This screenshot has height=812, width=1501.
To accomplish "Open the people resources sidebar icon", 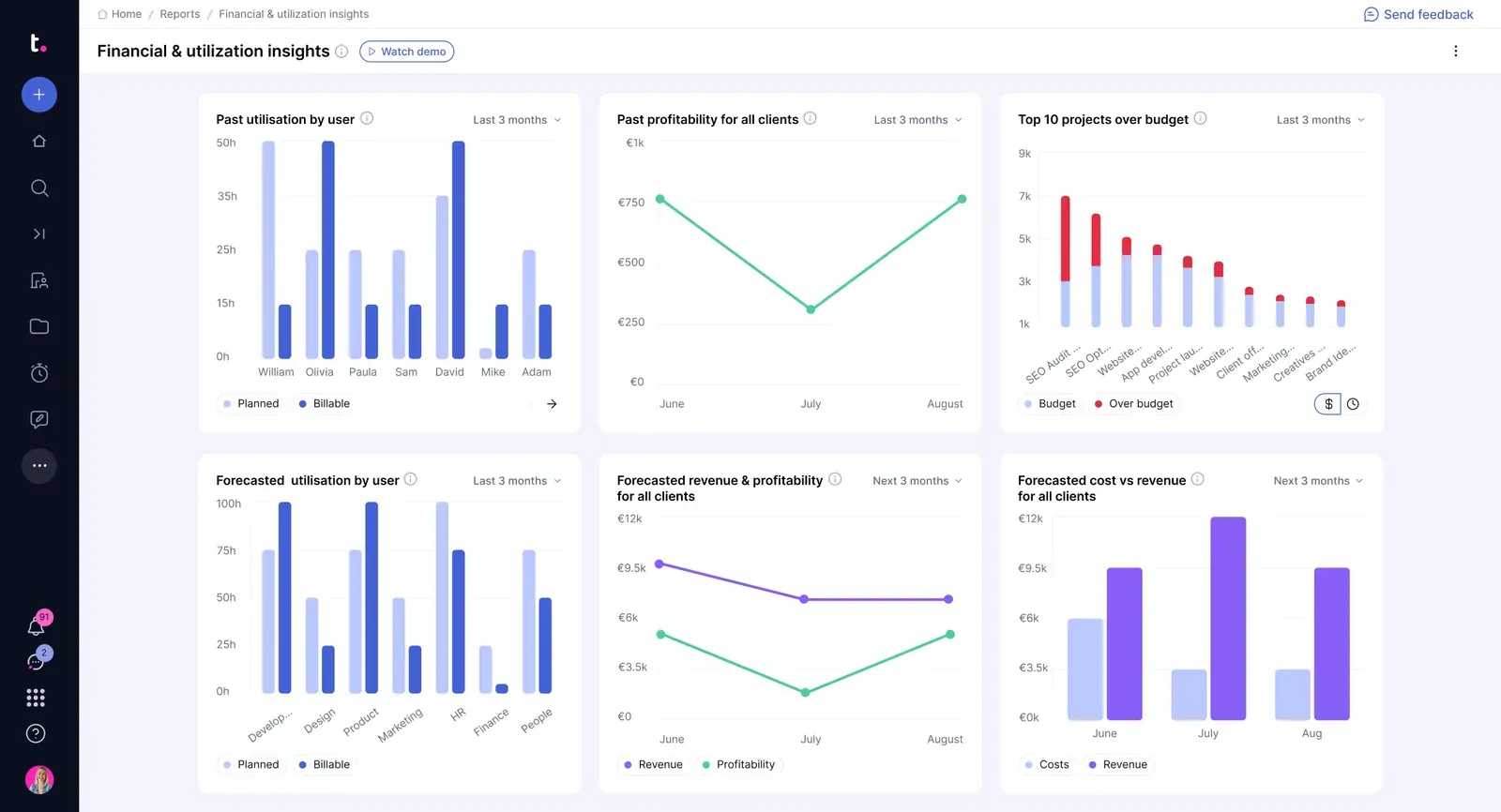I will [38, 280].
